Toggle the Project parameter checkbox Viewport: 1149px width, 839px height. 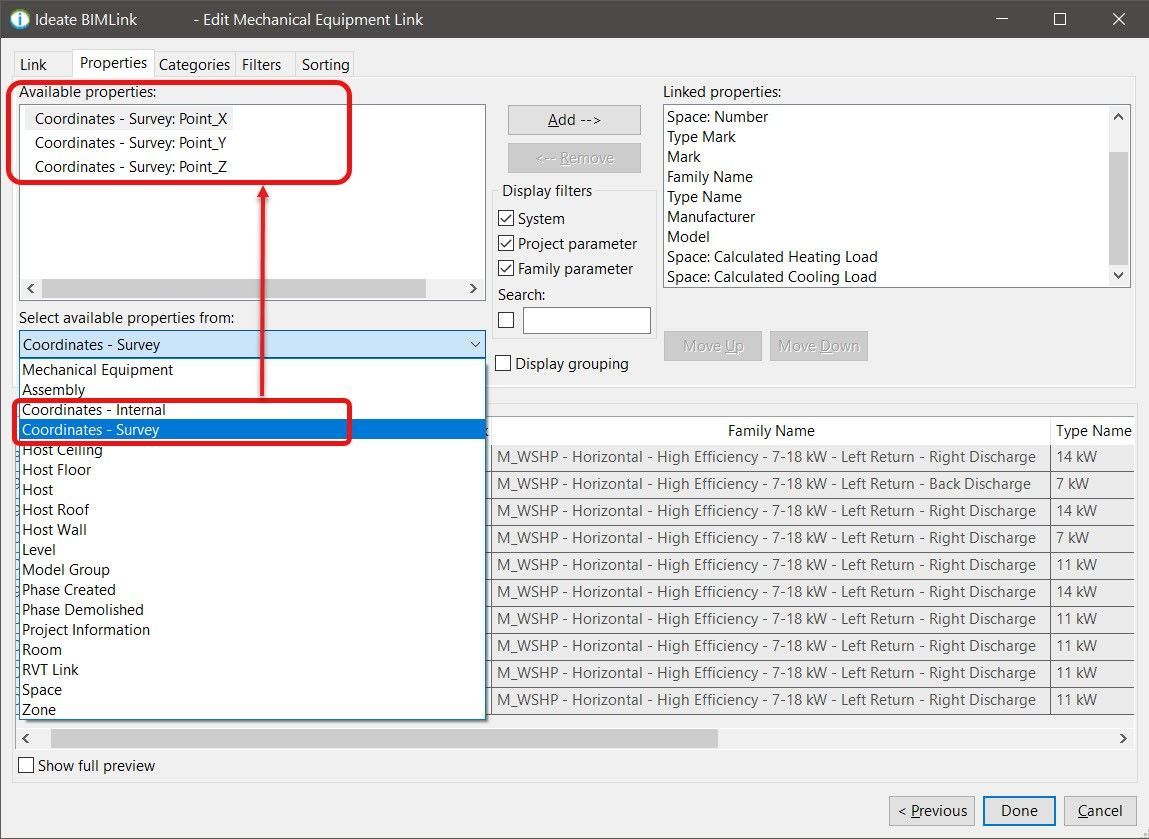(506, 243)
